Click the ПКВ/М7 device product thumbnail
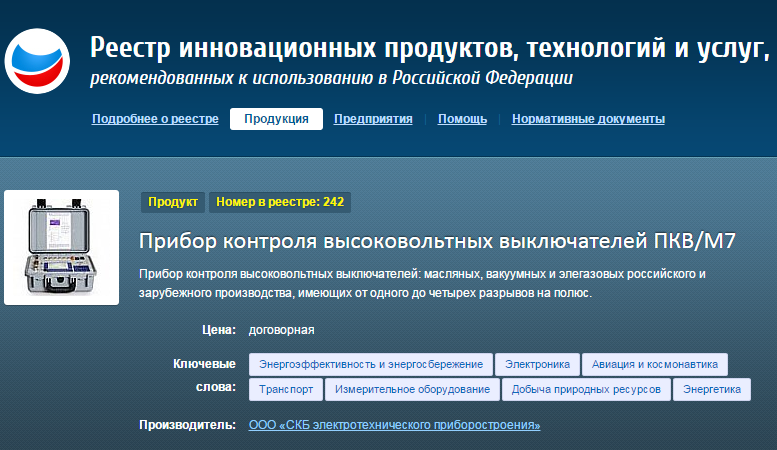This screenshot has width=777, height=450. click(x=61, y=247)
